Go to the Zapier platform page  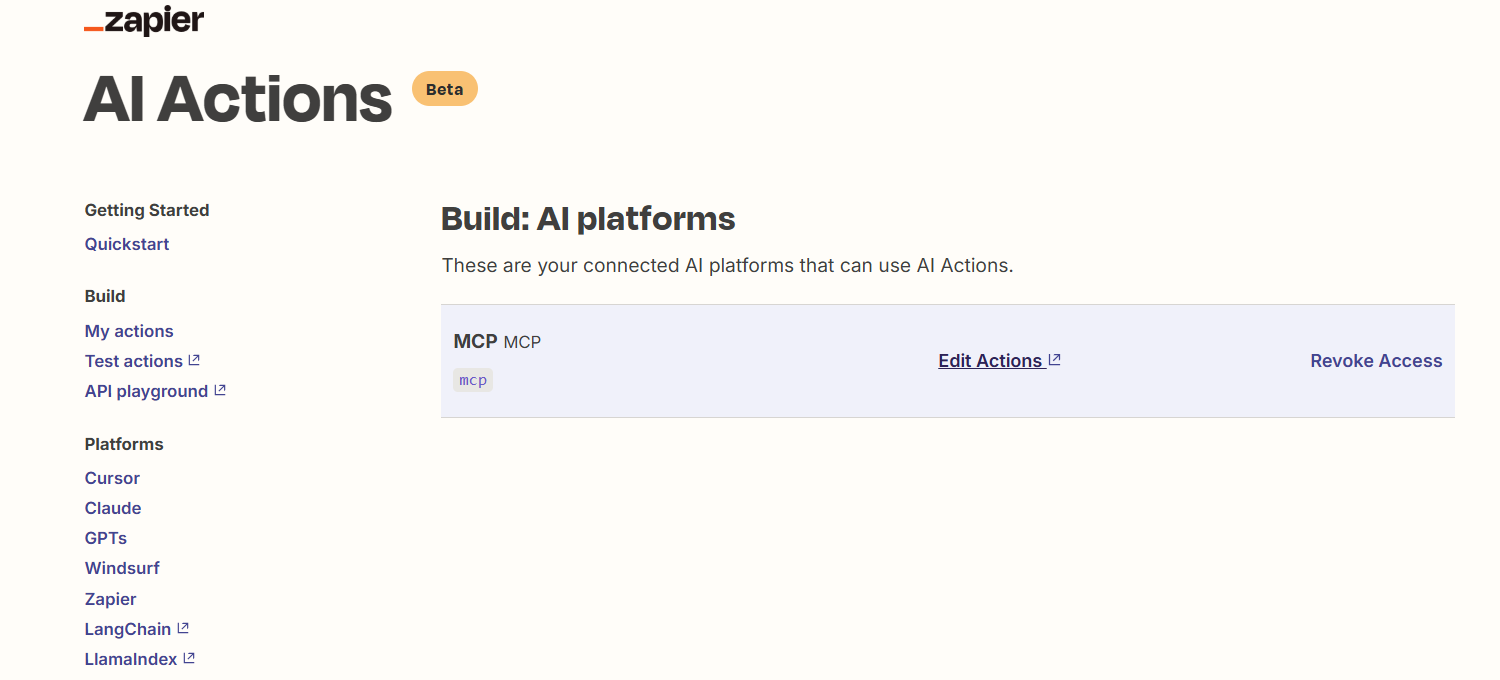110,599
